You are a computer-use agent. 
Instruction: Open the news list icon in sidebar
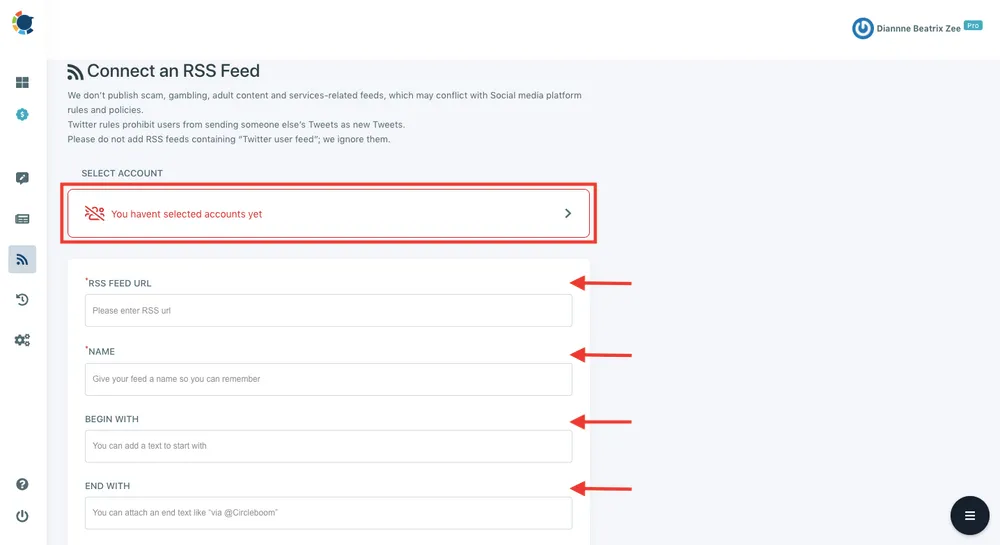22,219
